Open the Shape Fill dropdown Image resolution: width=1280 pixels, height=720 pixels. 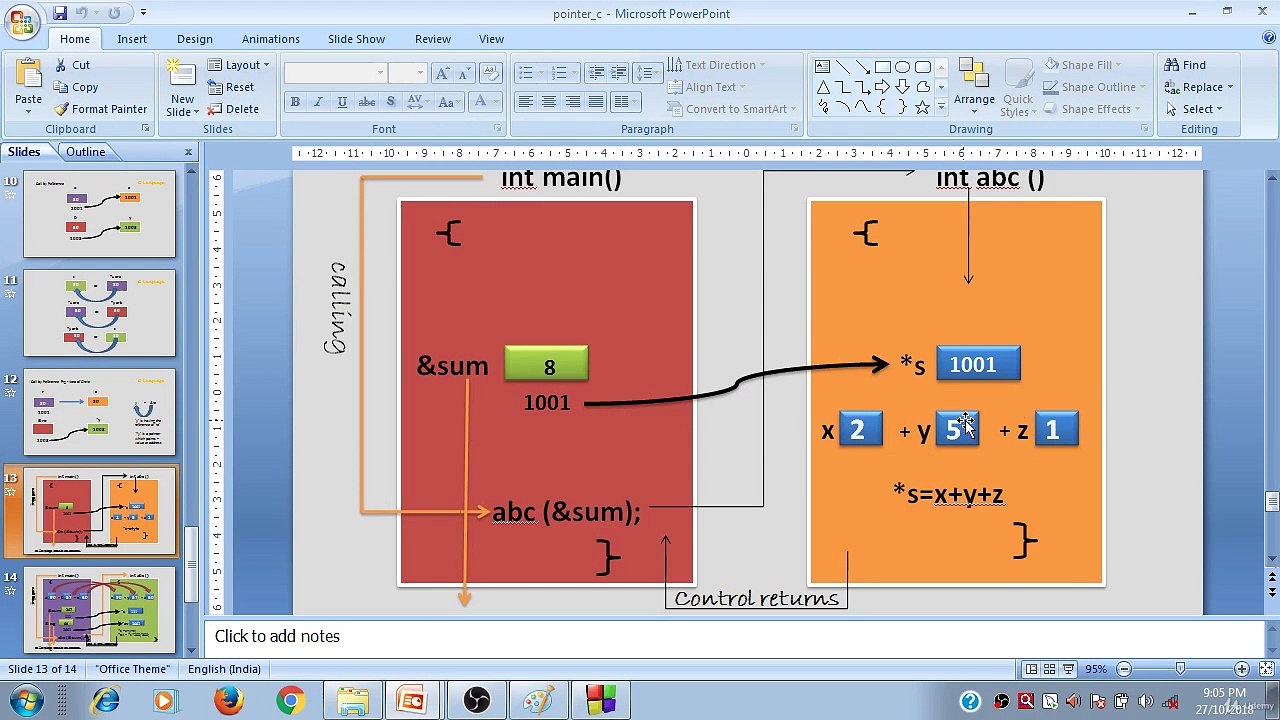pos(1083,65)
